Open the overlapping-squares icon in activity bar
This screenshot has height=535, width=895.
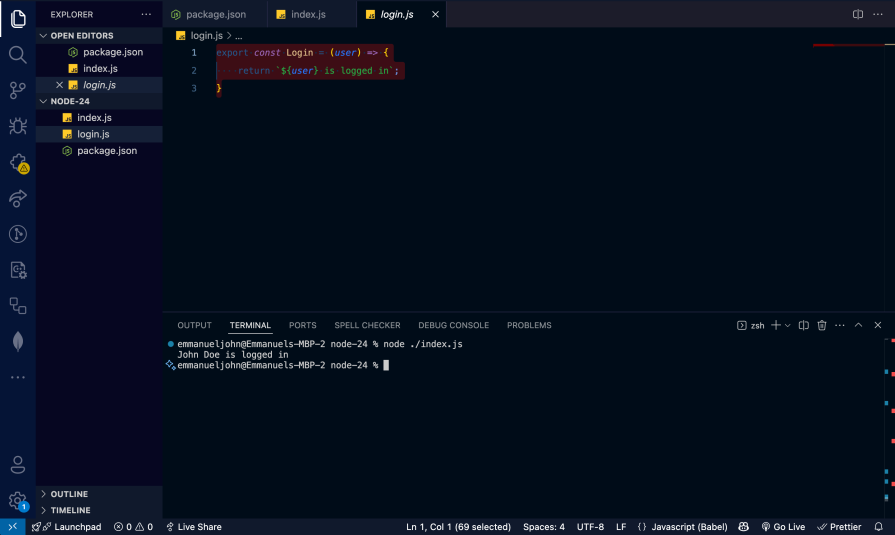click(x=18, y=306)
